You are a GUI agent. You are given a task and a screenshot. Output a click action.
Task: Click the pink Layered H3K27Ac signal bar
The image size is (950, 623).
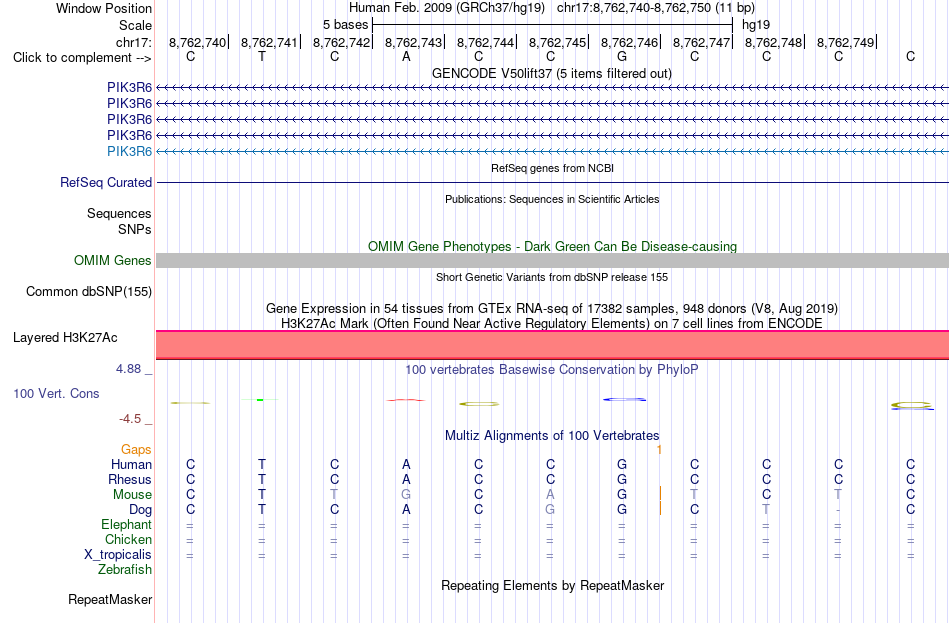(552, 345)
